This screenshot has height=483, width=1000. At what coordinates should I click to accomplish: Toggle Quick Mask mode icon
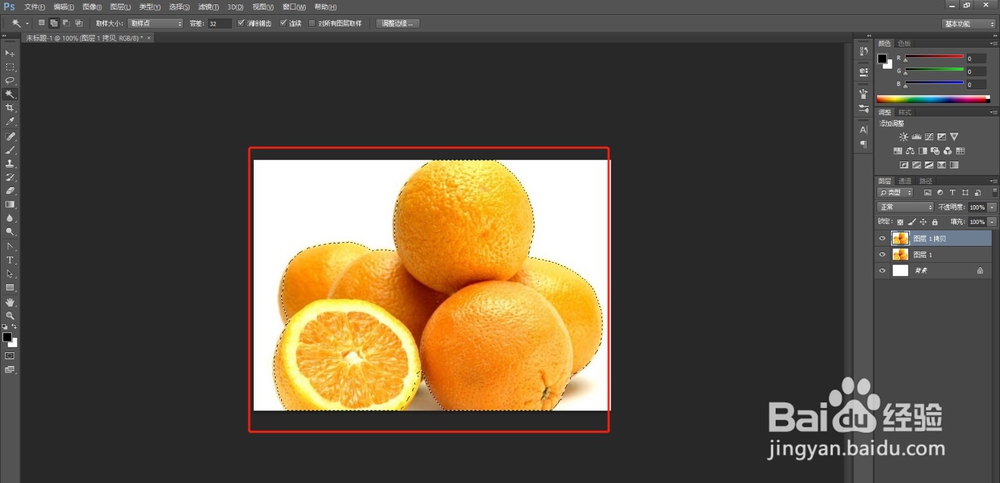10,355
